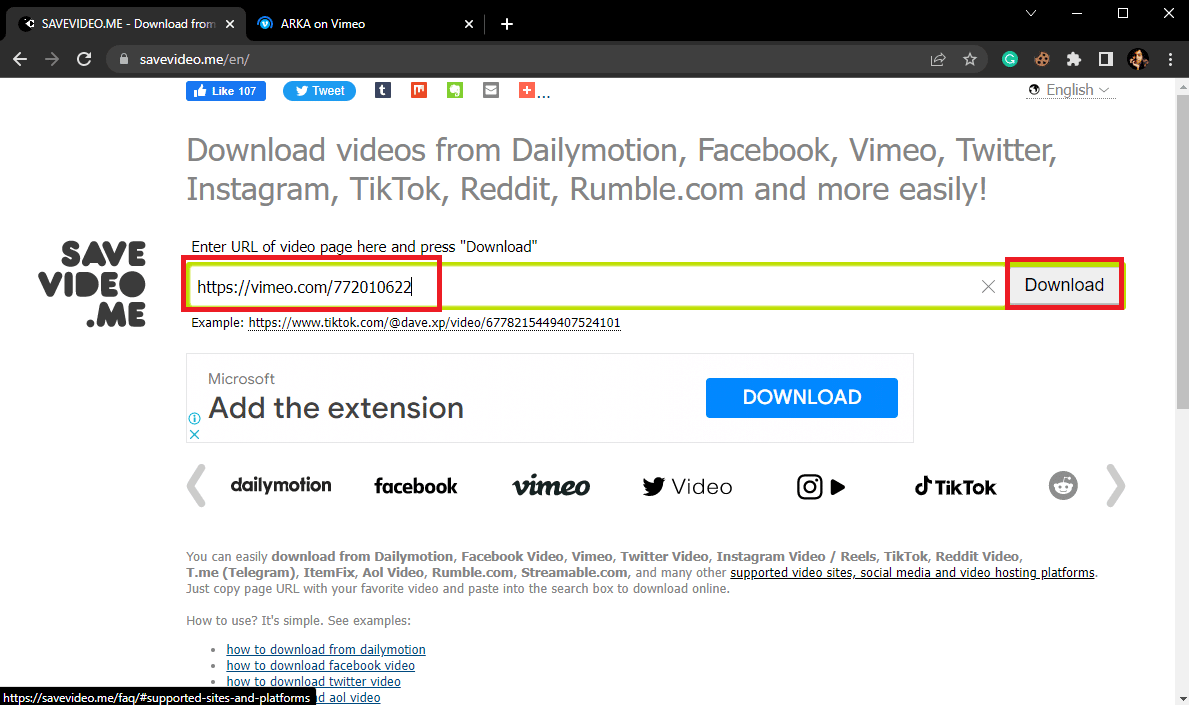Viewport: 1189px width, 705px height.
Task: Select the TikTok logo
Action: click(x=955, y=487)
